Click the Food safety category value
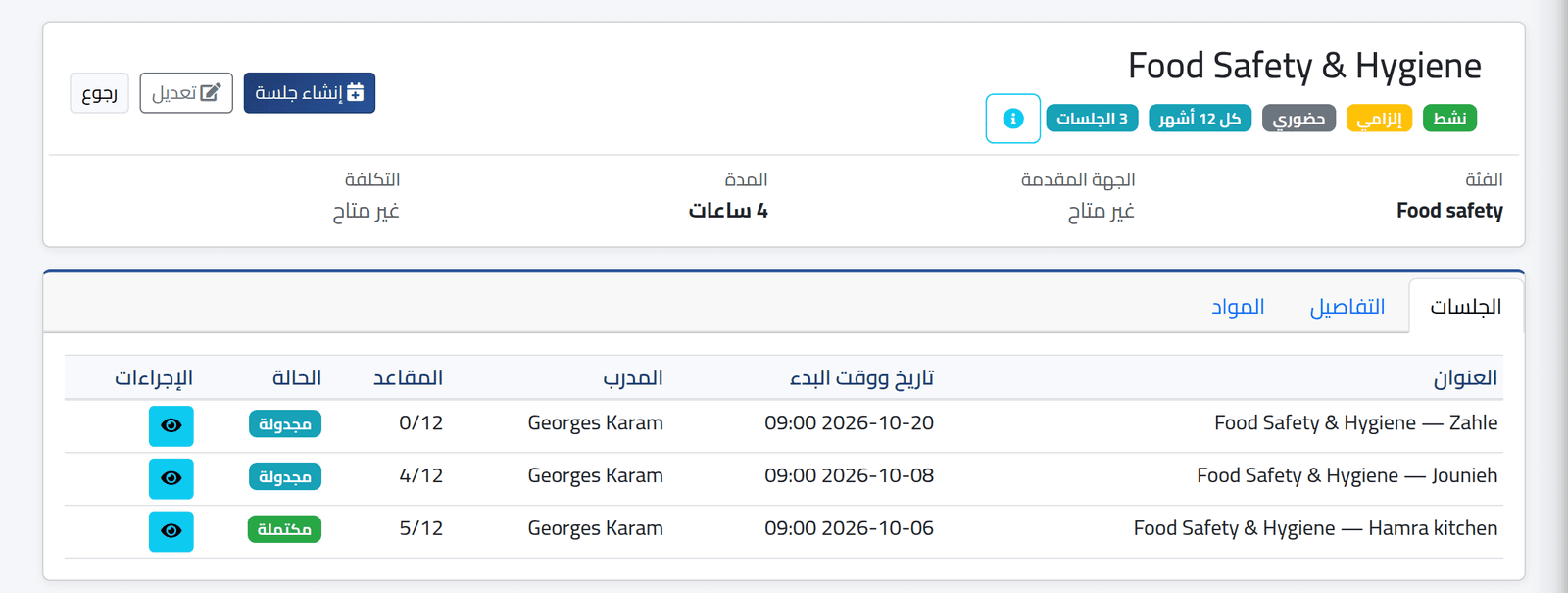Screen dimensions: 1568x593 click(x=1449, y=211)
